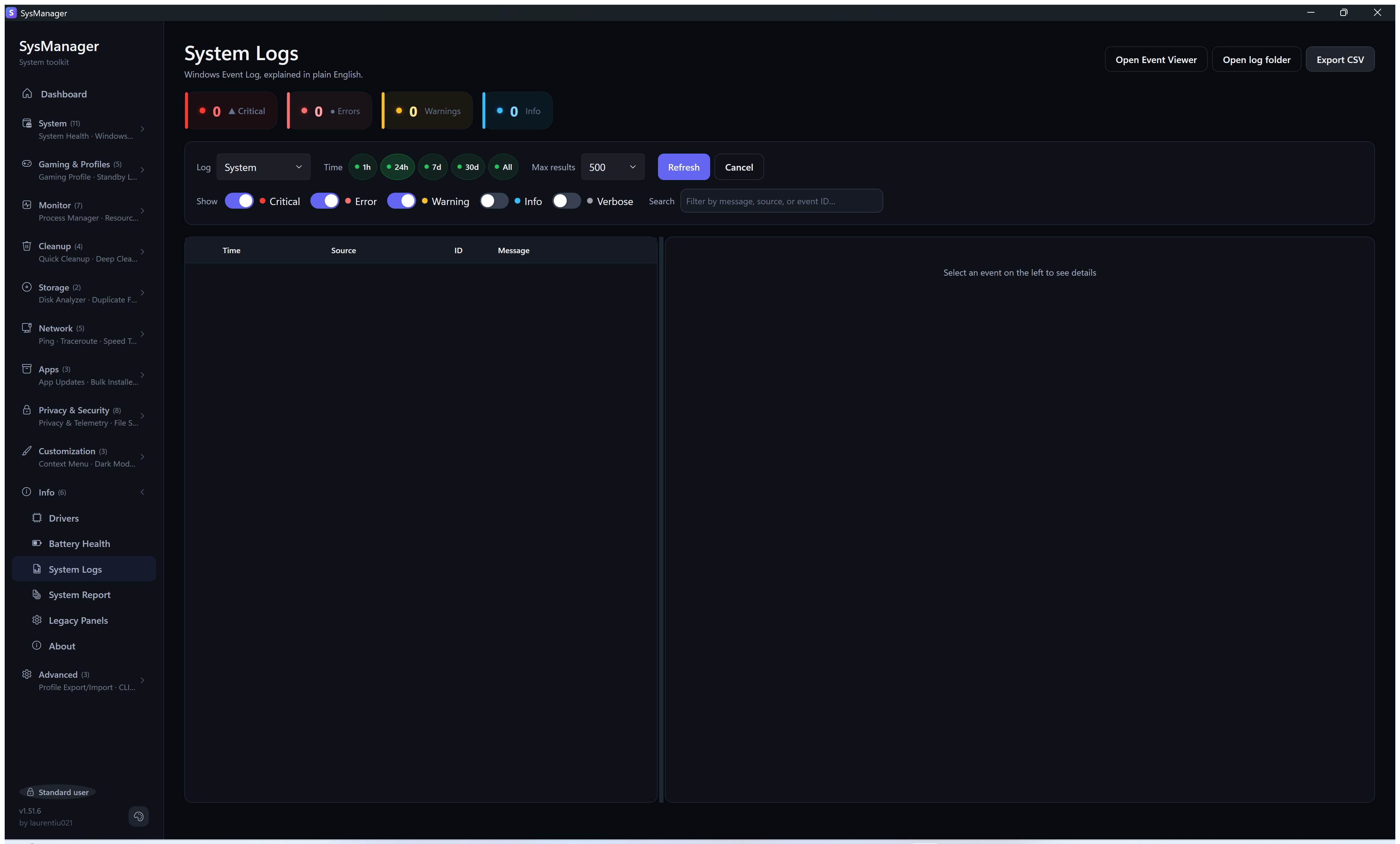Click the Privacy & Security lock icon

[27, 410]
